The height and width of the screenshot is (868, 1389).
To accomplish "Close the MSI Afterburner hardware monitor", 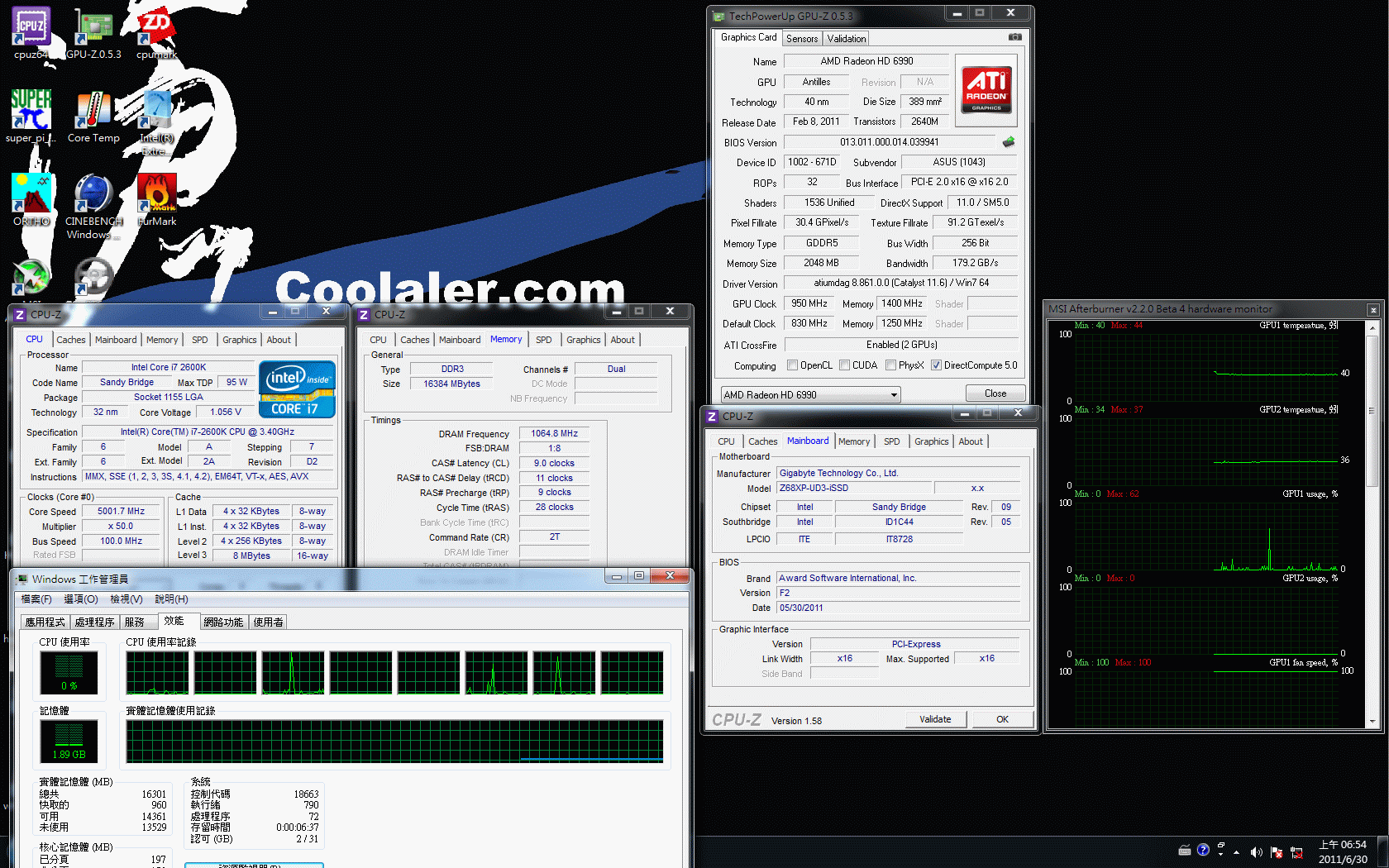I will 1373,310.
